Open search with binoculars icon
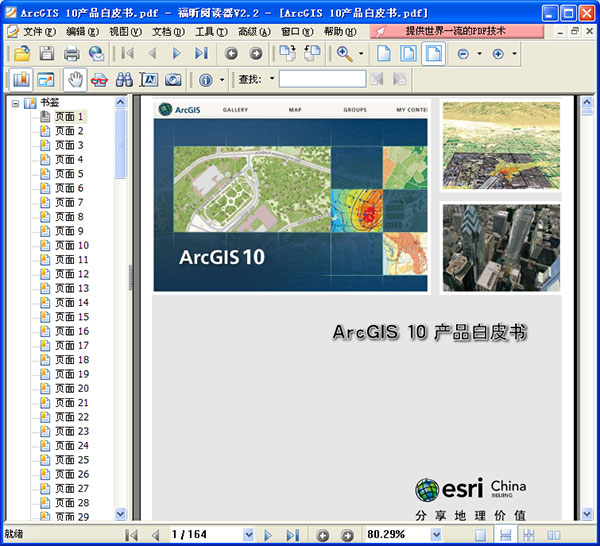 (124, 80)
